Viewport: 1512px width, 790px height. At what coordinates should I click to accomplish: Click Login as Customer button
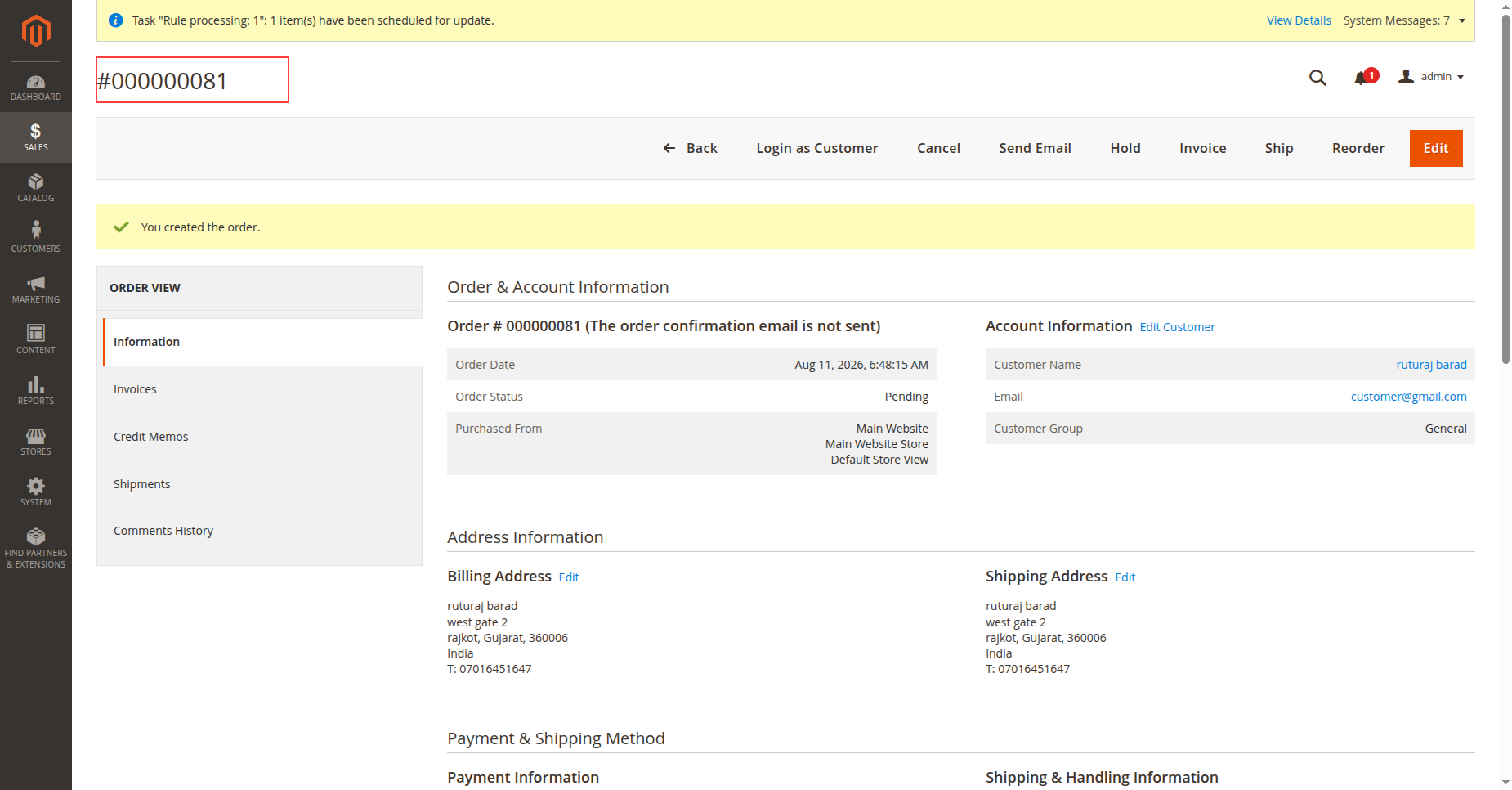[817, 148]
